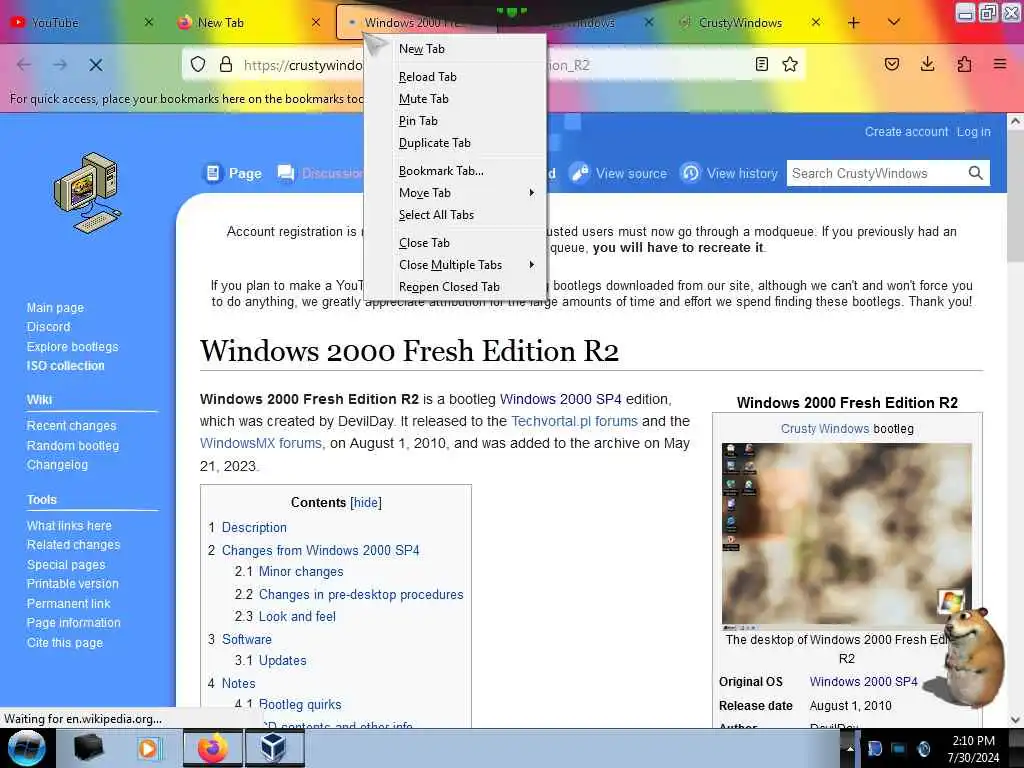Go back with the back arrow
The width and height of the screenshot is (1024, 768).
click(x=24, y=65)
